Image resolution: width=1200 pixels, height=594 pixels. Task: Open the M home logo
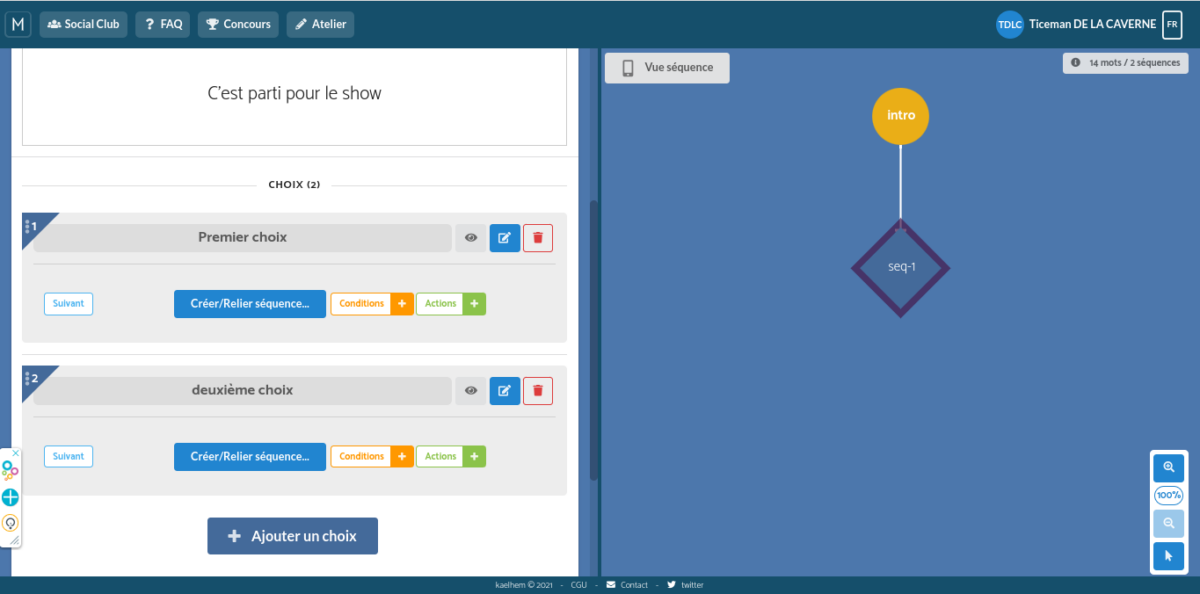pos(18,24)
